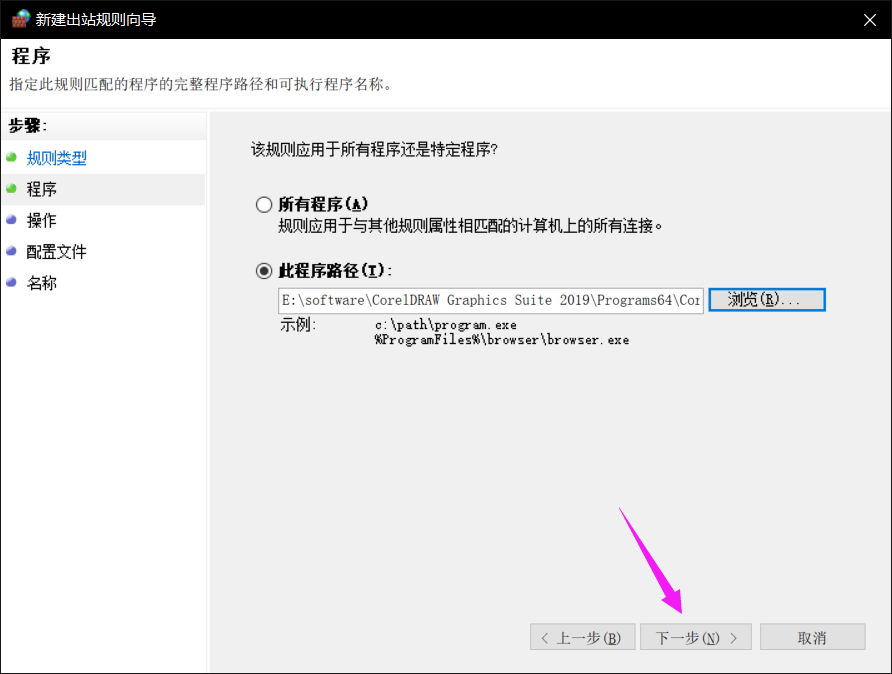Cancel the wizard with 取消
892x674 pixels.
pos(812,637)
